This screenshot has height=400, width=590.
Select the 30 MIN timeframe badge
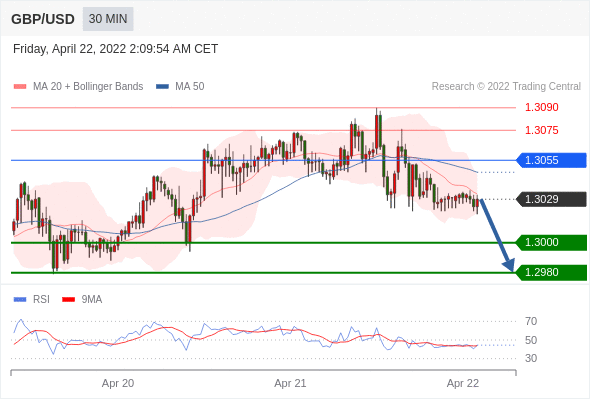(108, 19)
